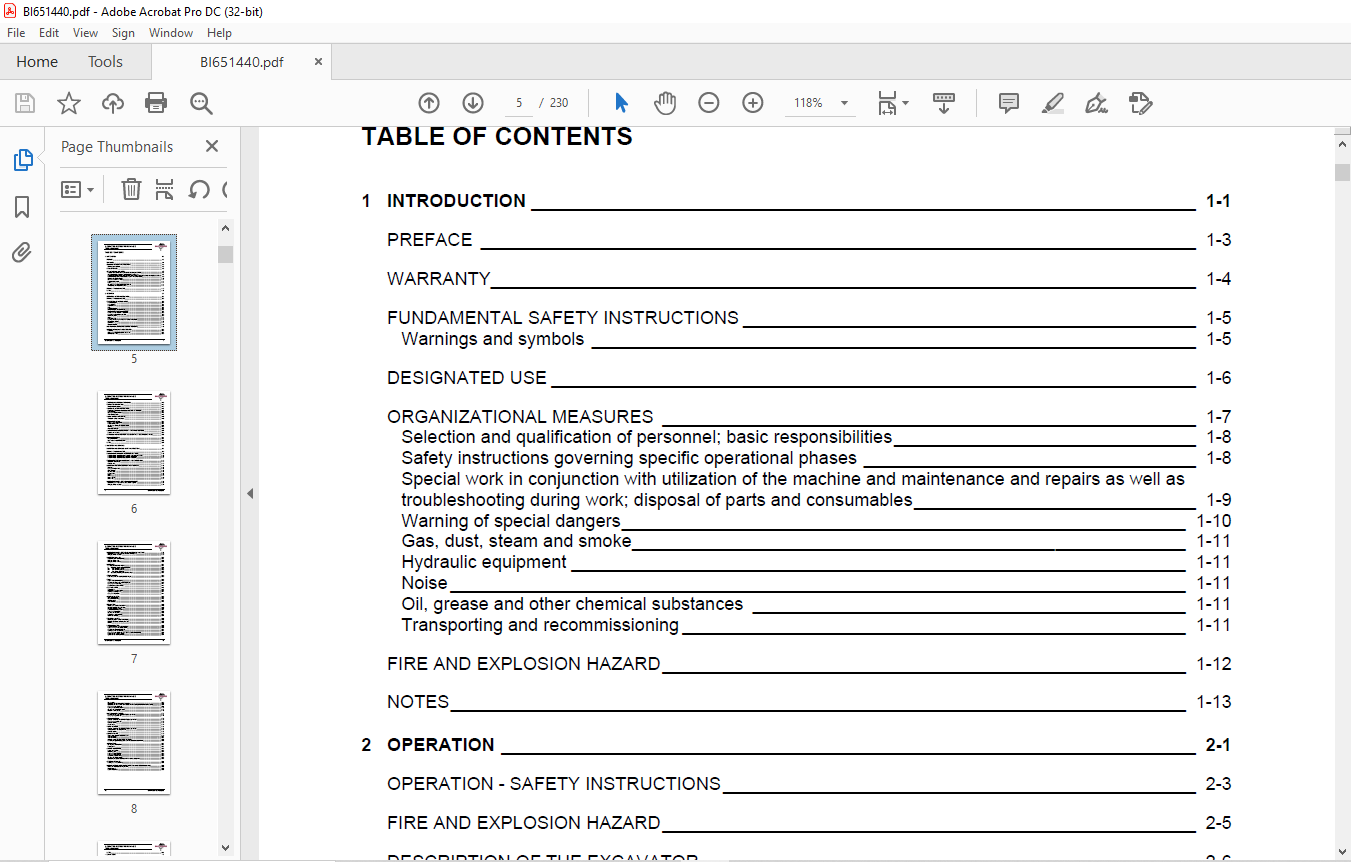Open the Help menu

219,33
